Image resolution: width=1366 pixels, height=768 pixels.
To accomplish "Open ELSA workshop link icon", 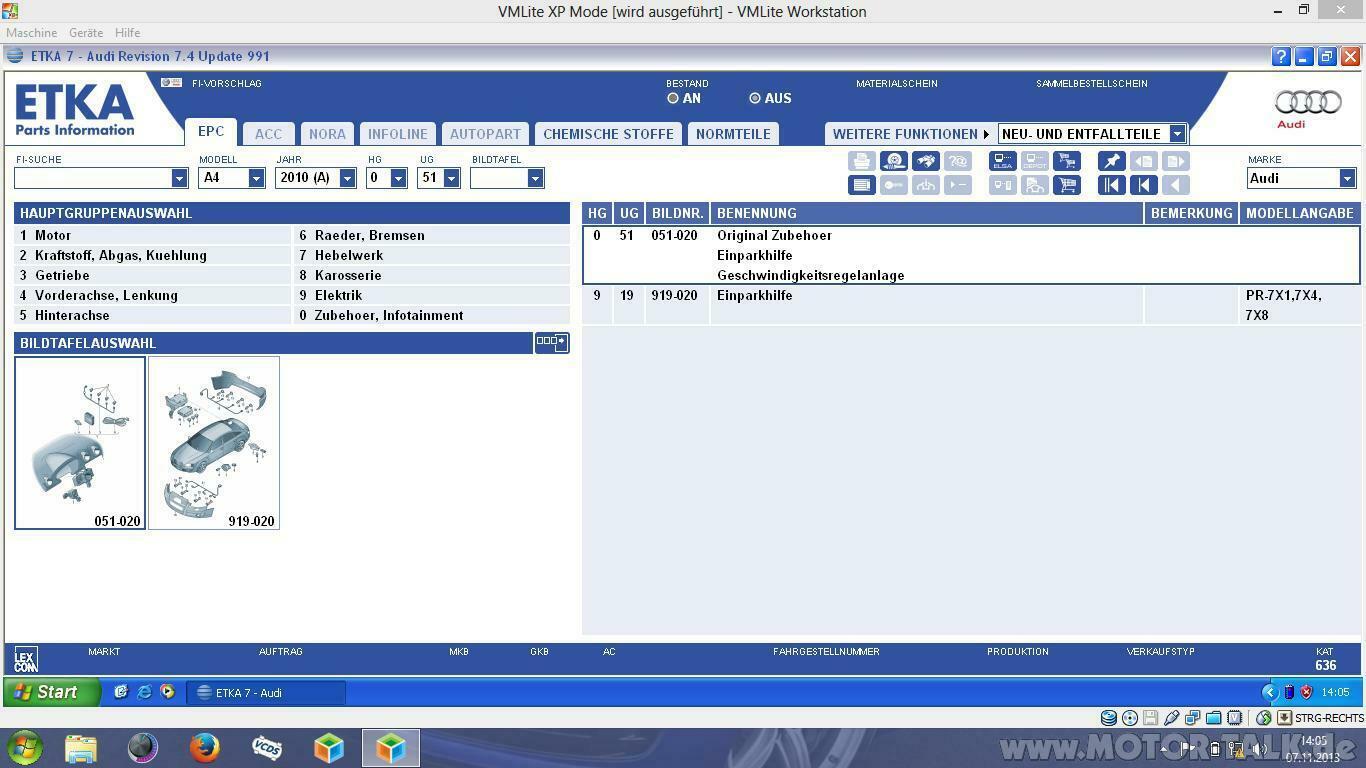I will point(1002,161).
